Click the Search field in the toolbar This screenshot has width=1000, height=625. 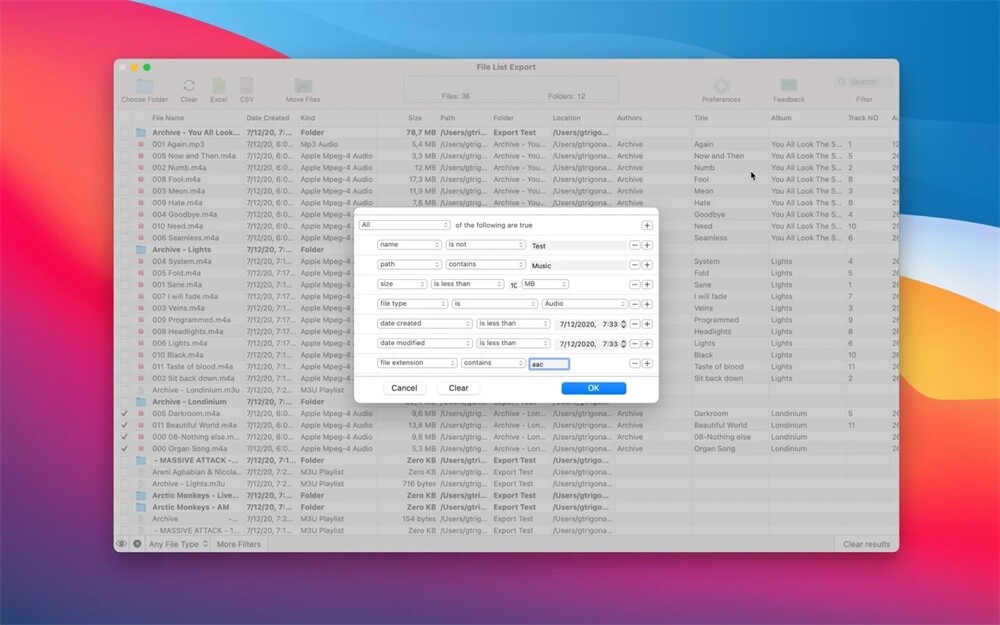(865, 82)
